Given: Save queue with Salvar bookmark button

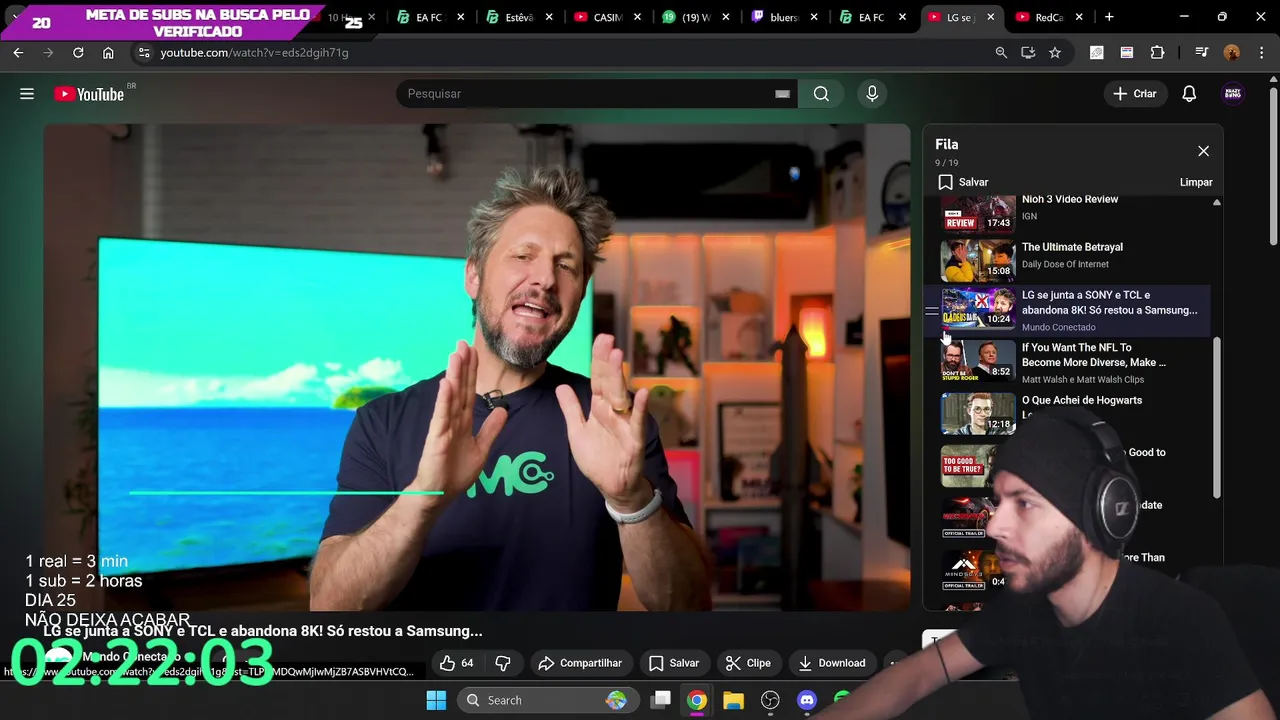Looking at the screenshot, I should [963, 182].
